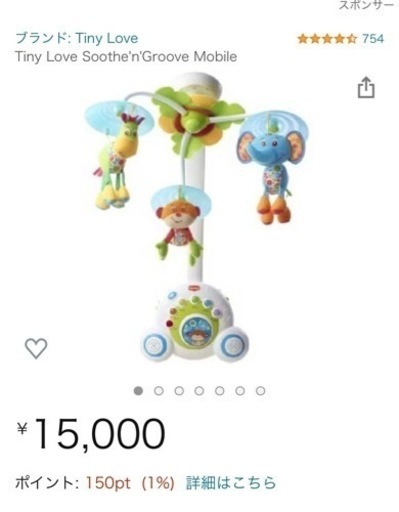Click the Tiny Love Soothe'n'Groove Mobile title
The width and height of the screenshot is (399, 512).
point(126,57)
